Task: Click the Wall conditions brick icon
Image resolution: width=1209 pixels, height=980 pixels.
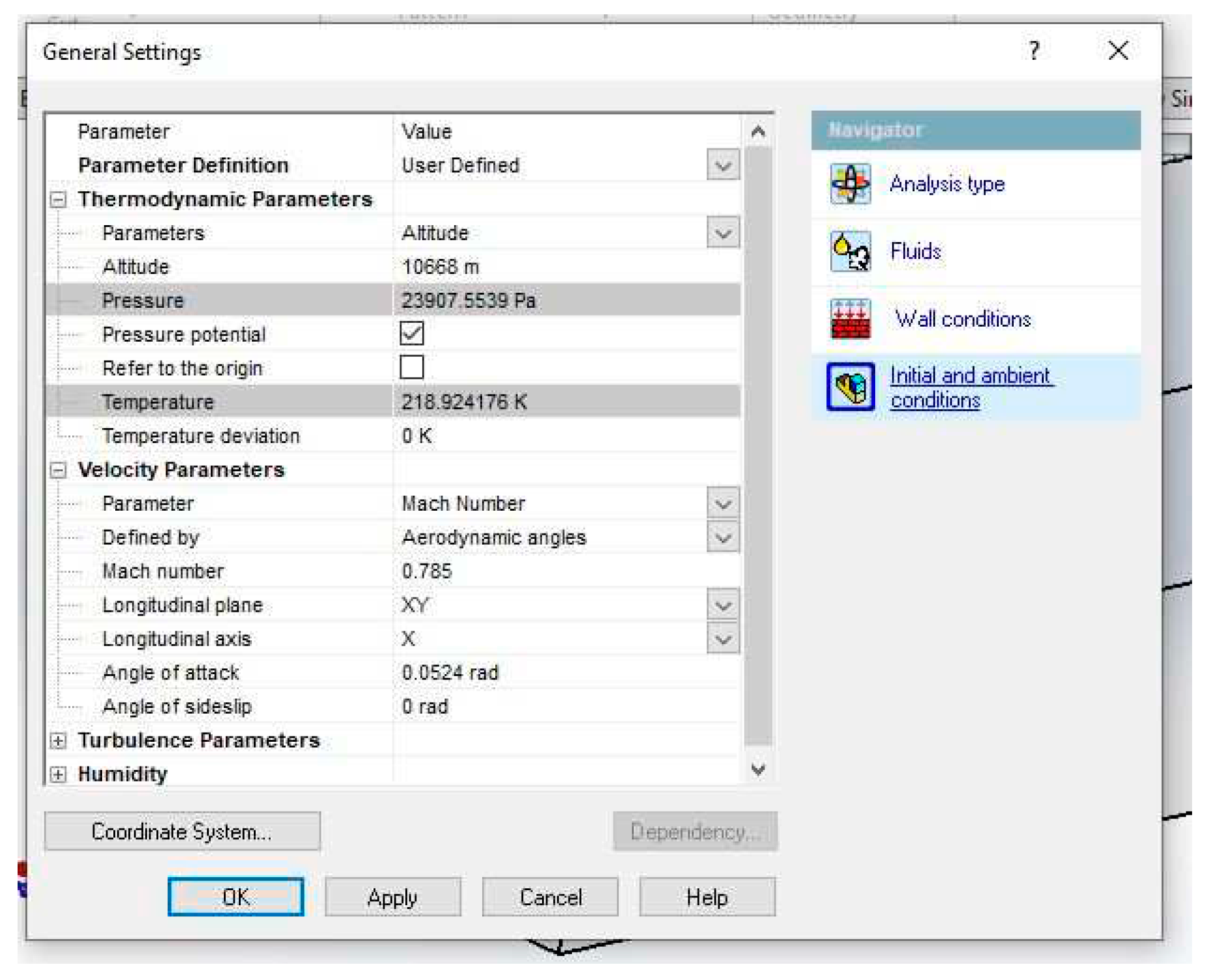Action: tap(849, 319)
